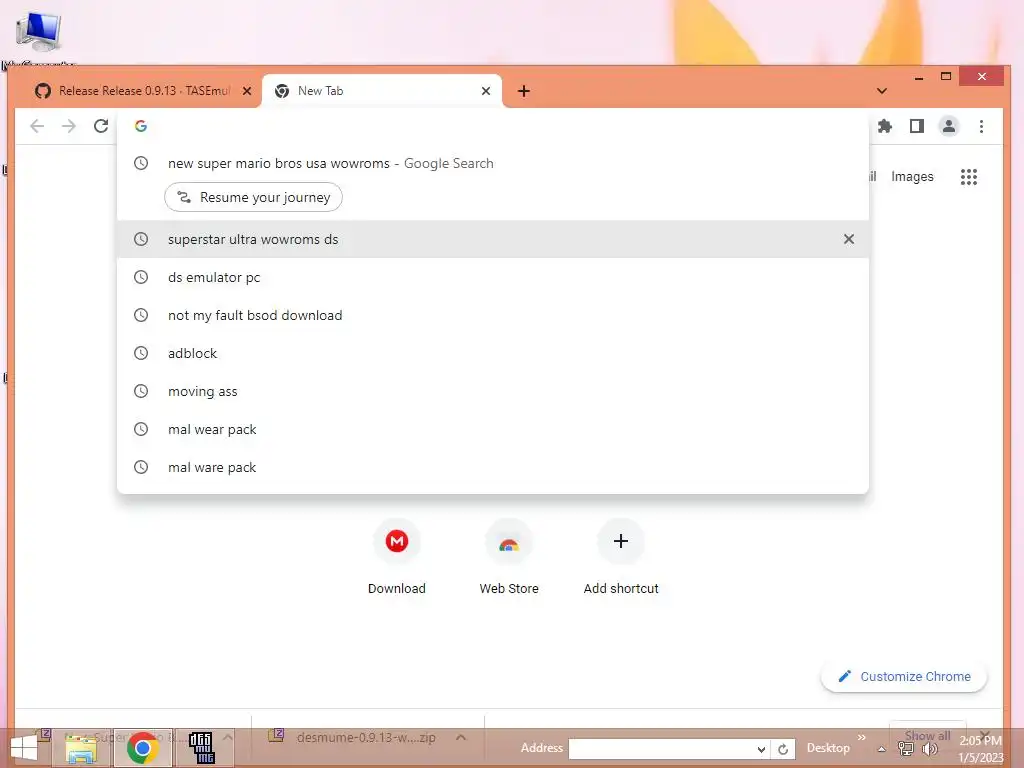Viewport: 1024px width, 768px height.
Task: Reload the page with the refresh icon
Action: [101, 126]
